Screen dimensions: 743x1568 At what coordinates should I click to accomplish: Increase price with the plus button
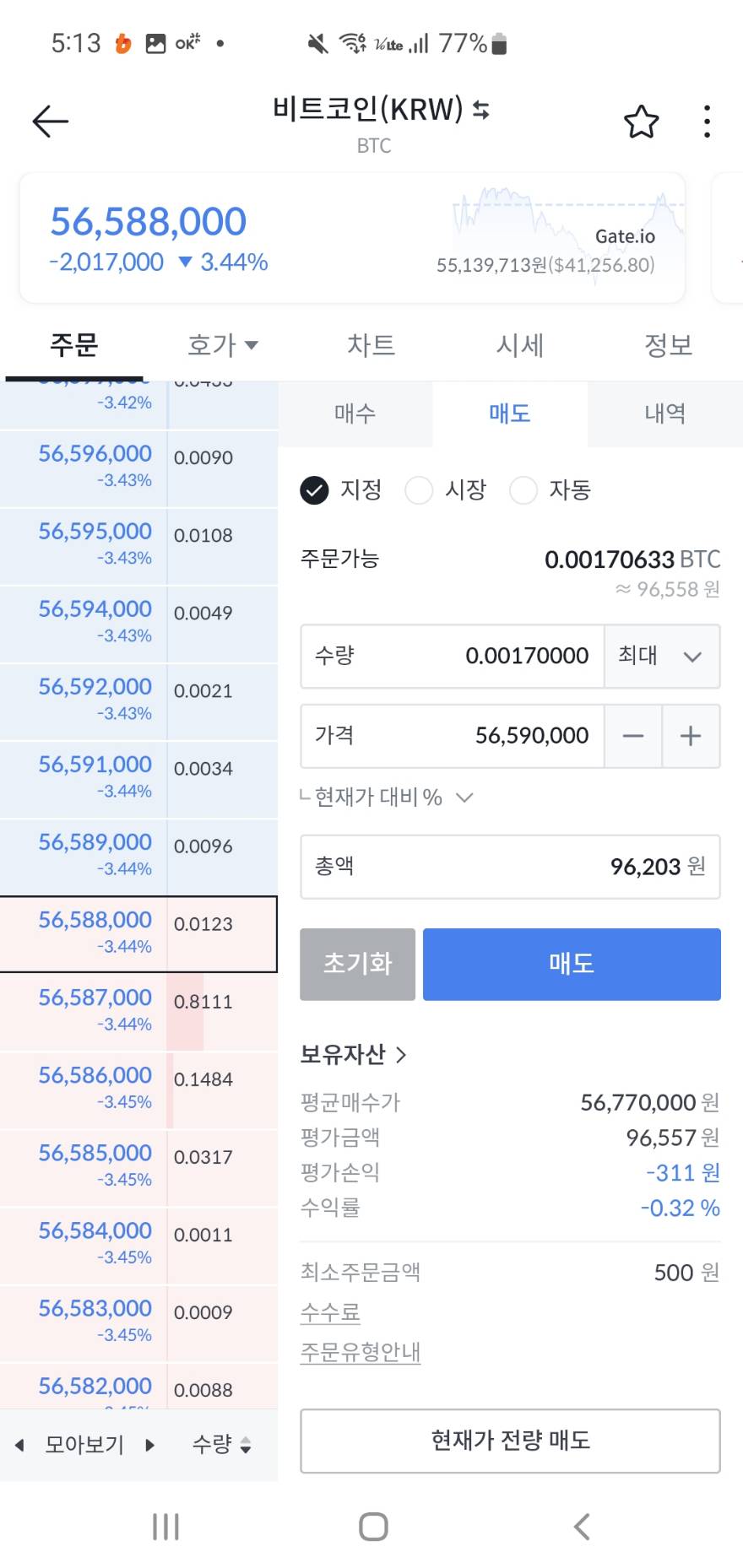691,736
